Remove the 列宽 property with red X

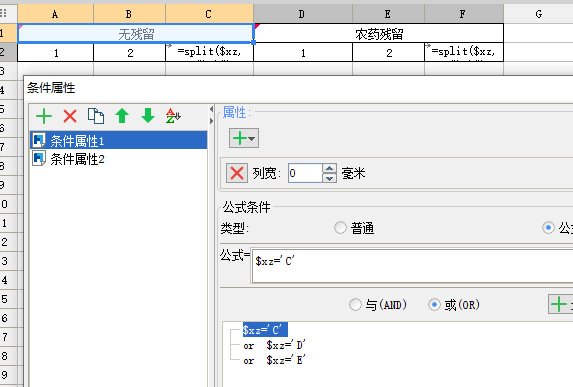click(x=237, y=173)
